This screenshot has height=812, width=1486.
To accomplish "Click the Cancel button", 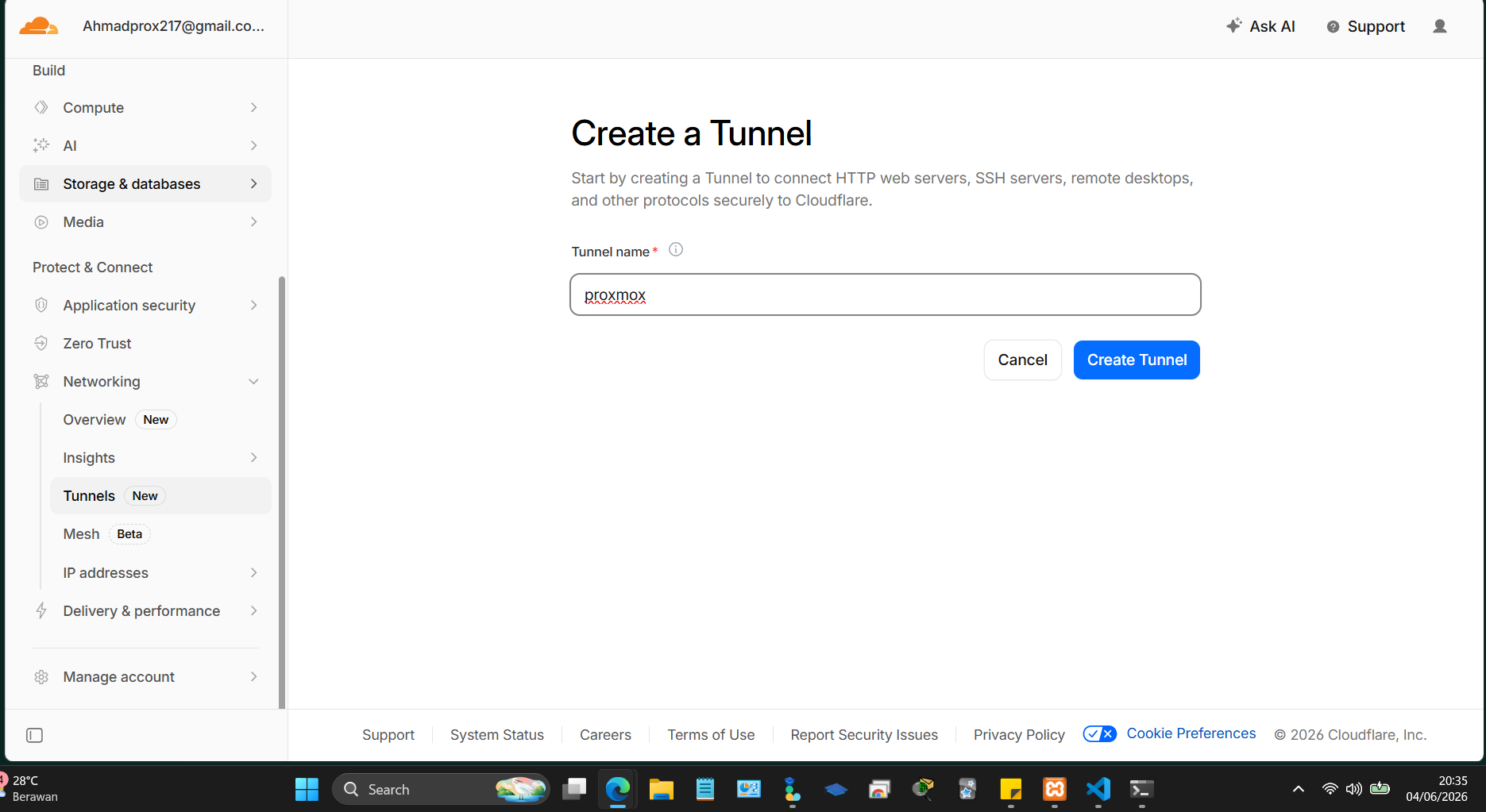I will 1023,360.
